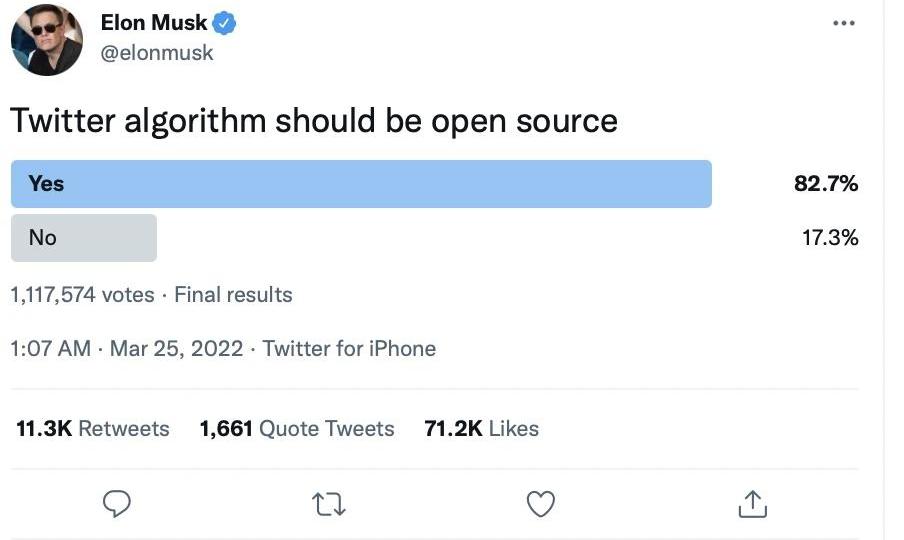Click the reply speech bubble icon

pyautogui.click(x=117, y=503)
